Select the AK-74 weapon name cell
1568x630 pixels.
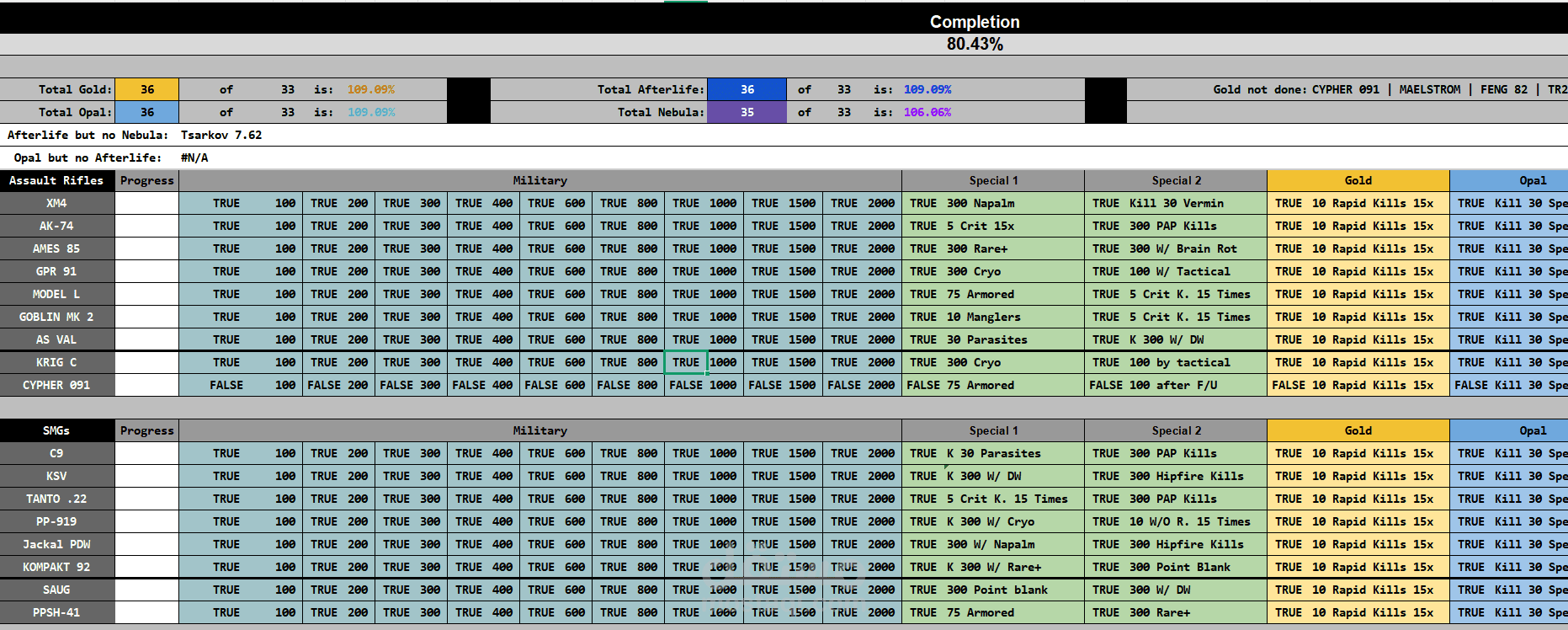[57, 226]
